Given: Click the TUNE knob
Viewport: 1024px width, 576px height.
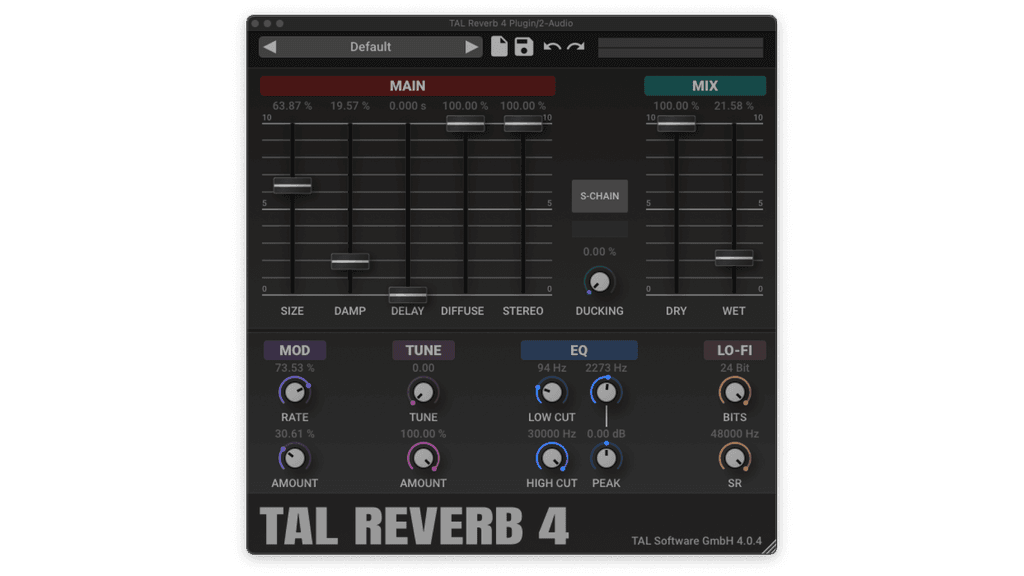Looking at the screenshot, I should [x=423, y=392].
